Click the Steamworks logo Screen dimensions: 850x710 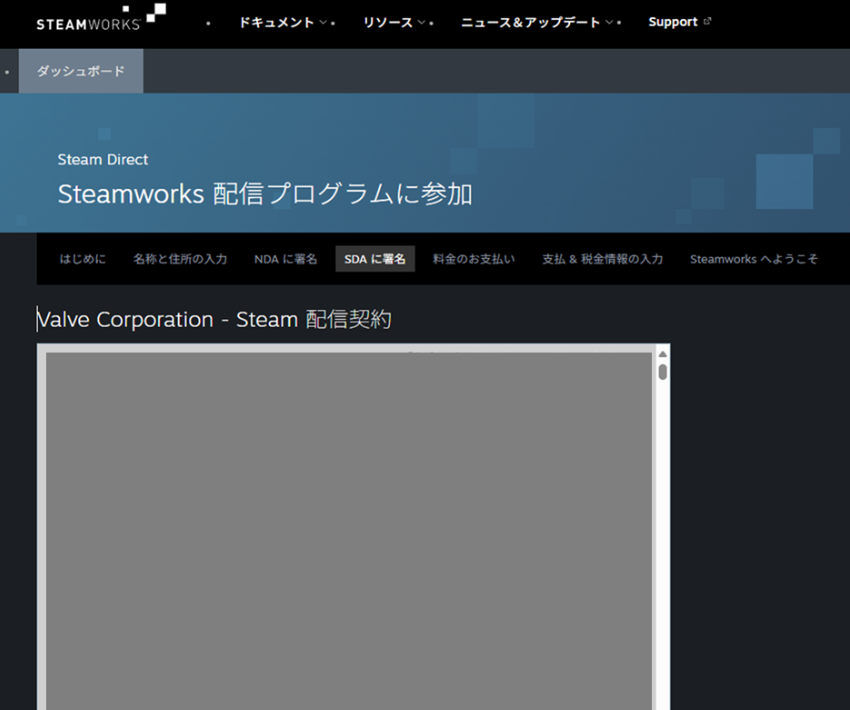(x=100, y=19)
